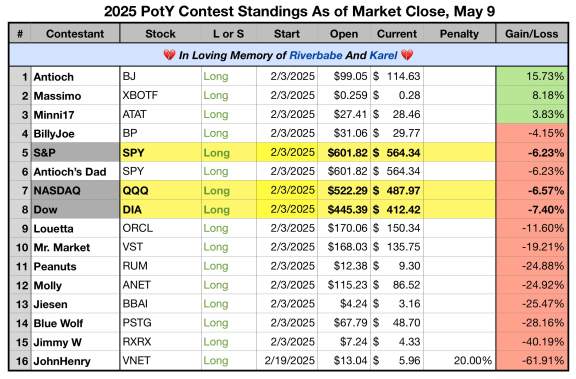Select the Blue Wolf contestant cell

pyautogui.click(x=75, y=323)
